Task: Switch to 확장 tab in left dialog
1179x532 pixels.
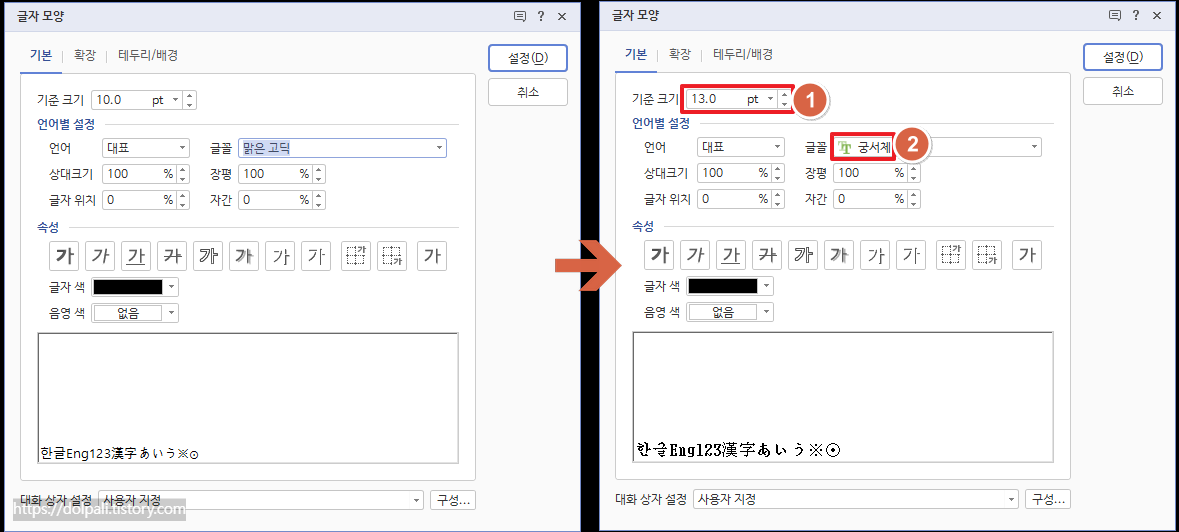Action: [x=84, y=55]
